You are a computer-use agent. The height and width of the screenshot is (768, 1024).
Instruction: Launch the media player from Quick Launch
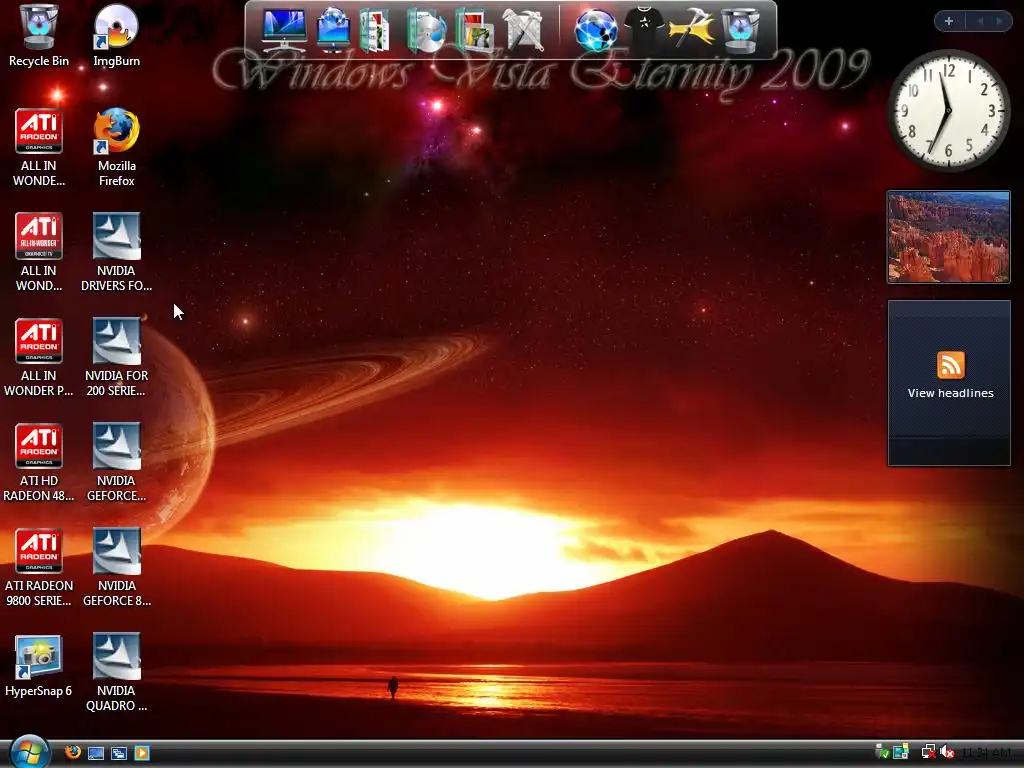click(142, 753)
